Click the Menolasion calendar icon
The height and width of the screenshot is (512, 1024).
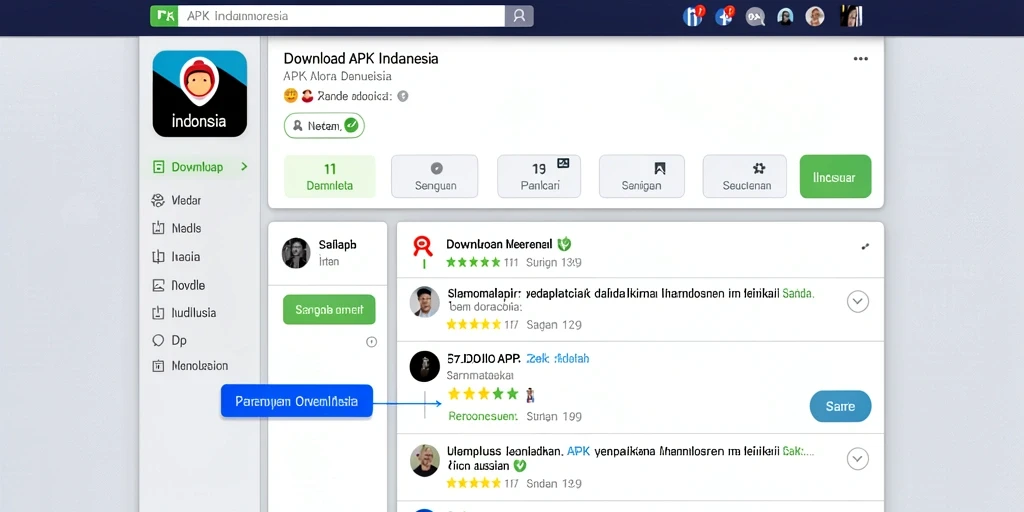point(158,366)
